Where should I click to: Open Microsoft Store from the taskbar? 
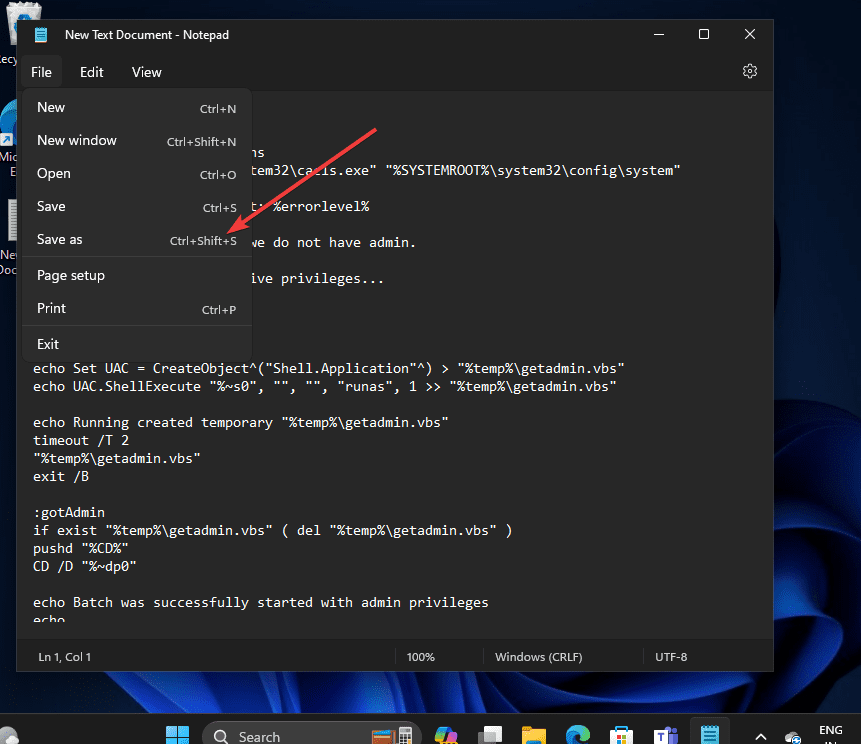(622, 735)
